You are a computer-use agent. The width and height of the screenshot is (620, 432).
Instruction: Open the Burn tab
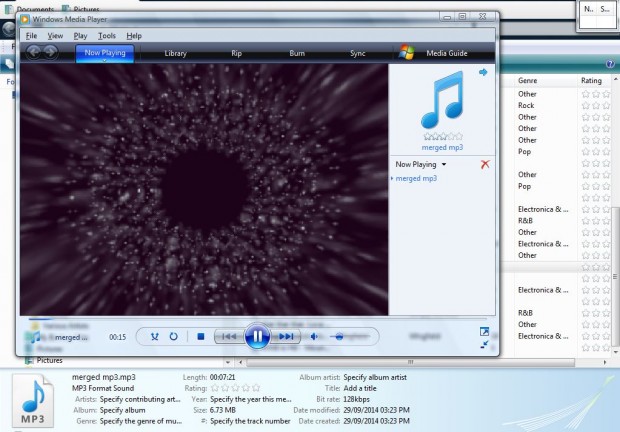point(297,53)
